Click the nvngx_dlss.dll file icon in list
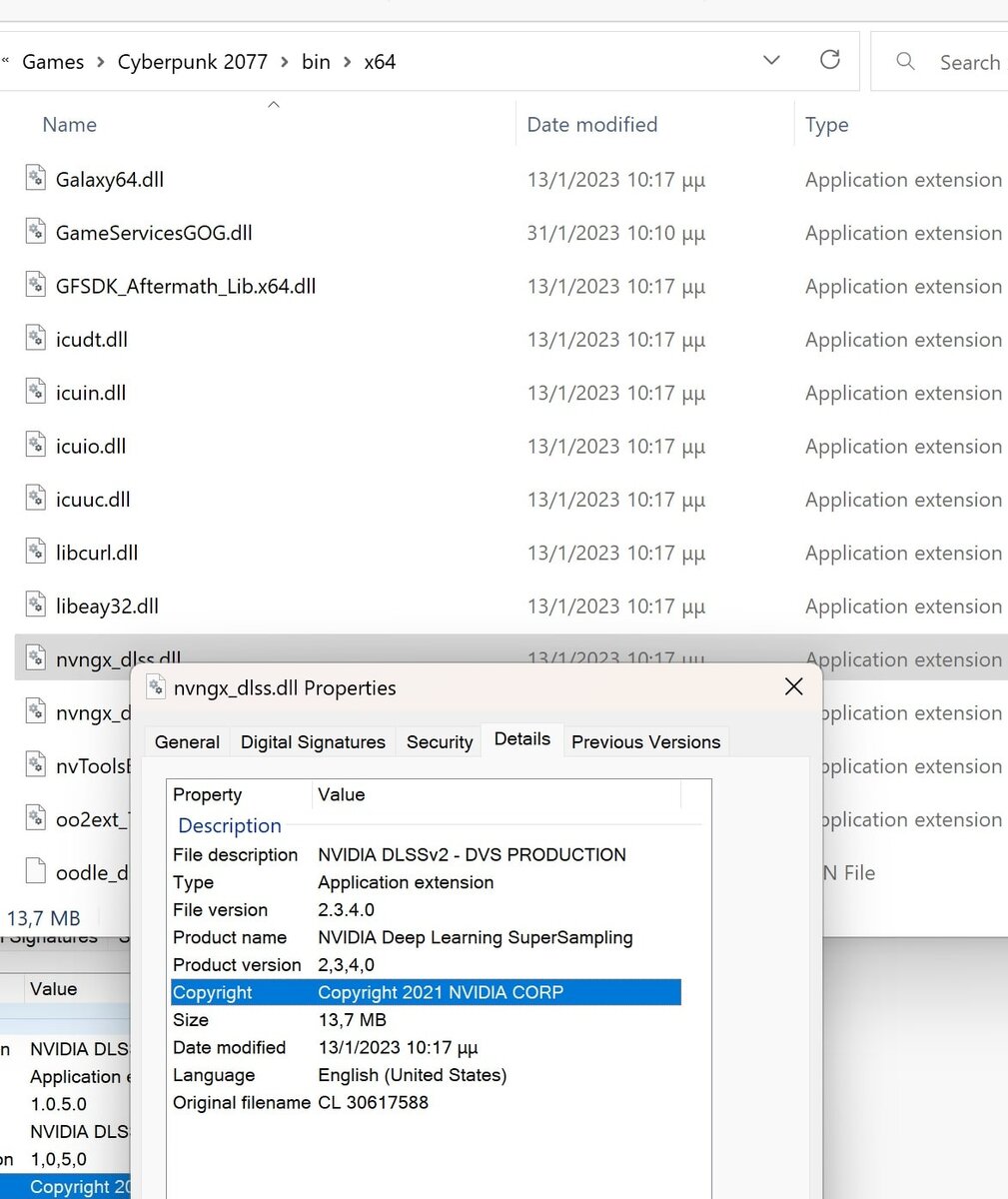The width and height of the screenshot is (1008, 1199). coord(36,658)
